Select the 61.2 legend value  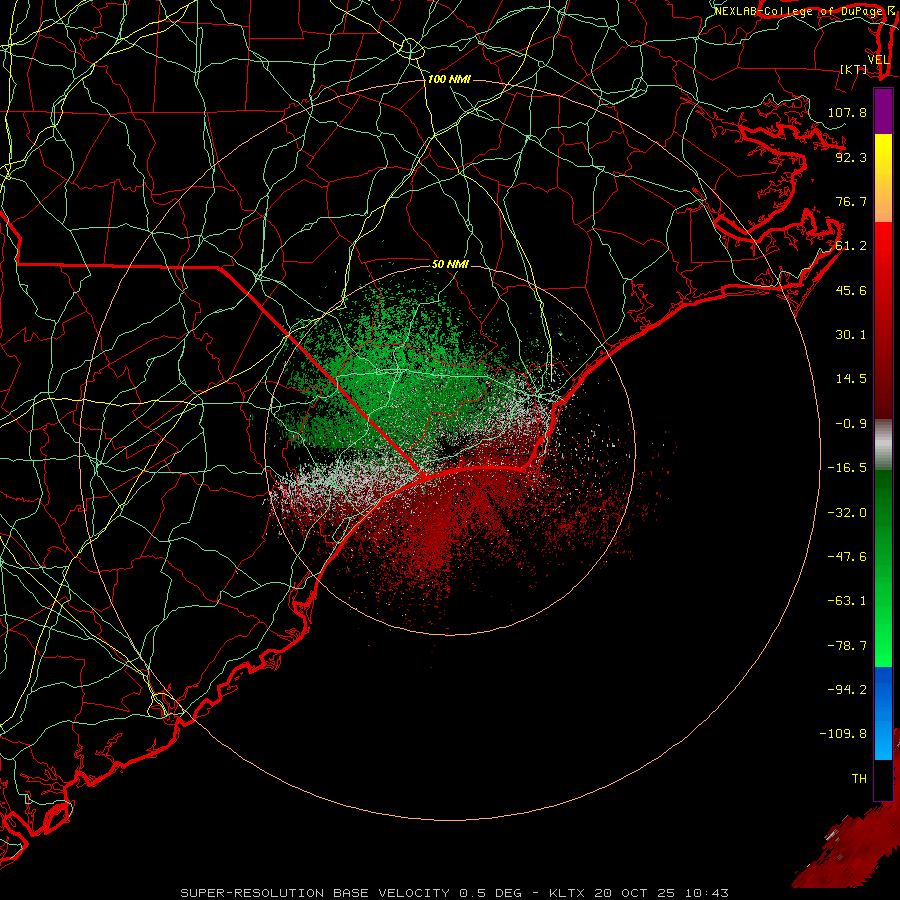pos(851,246)
